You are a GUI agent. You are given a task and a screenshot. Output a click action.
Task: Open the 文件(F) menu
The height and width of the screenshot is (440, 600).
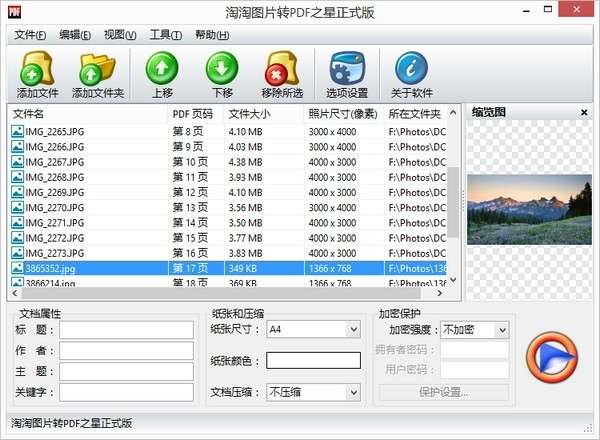click(x=30, y=35)
